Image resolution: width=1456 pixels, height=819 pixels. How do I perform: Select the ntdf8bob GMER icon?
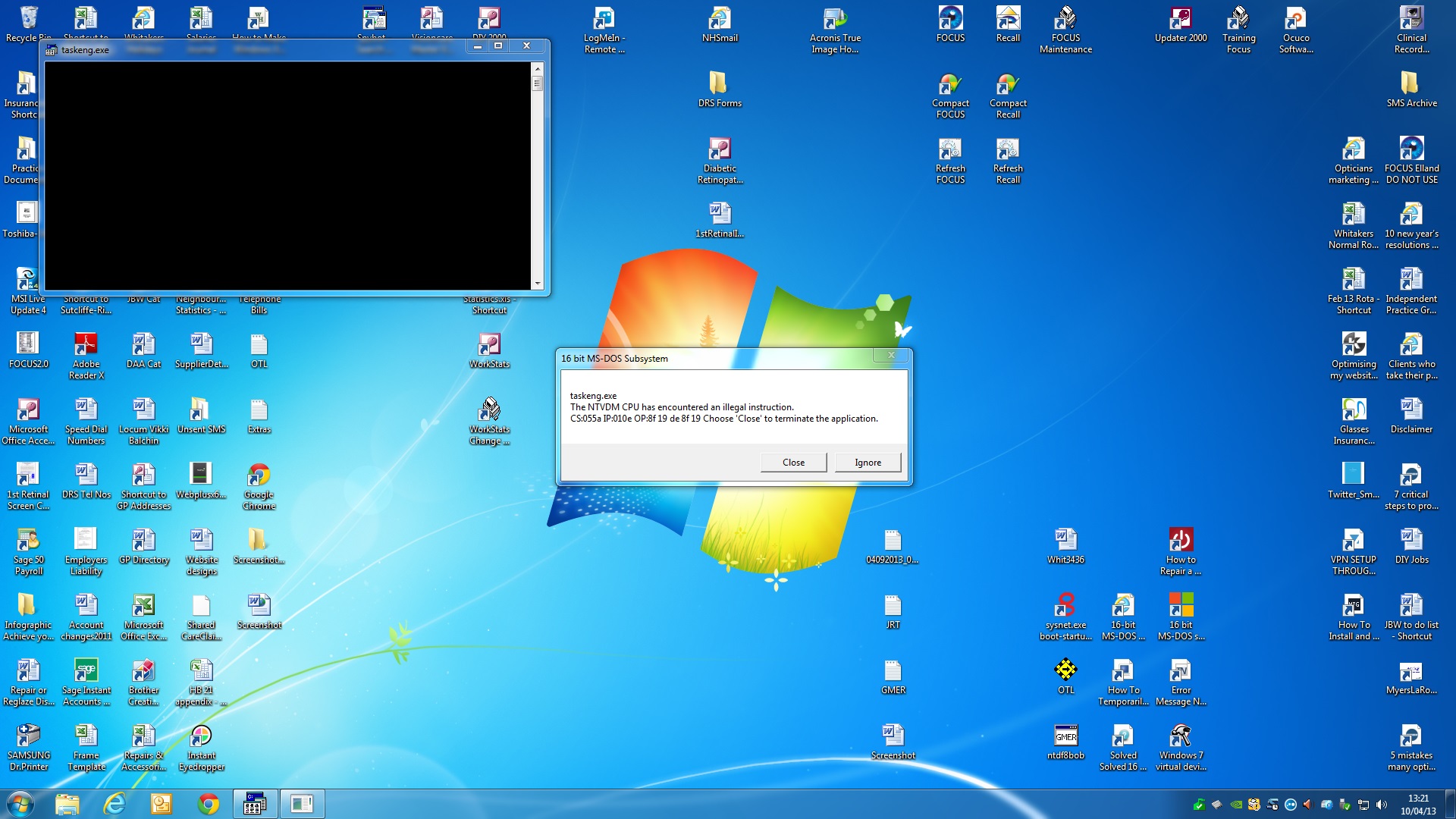[x=1065, y=742]
